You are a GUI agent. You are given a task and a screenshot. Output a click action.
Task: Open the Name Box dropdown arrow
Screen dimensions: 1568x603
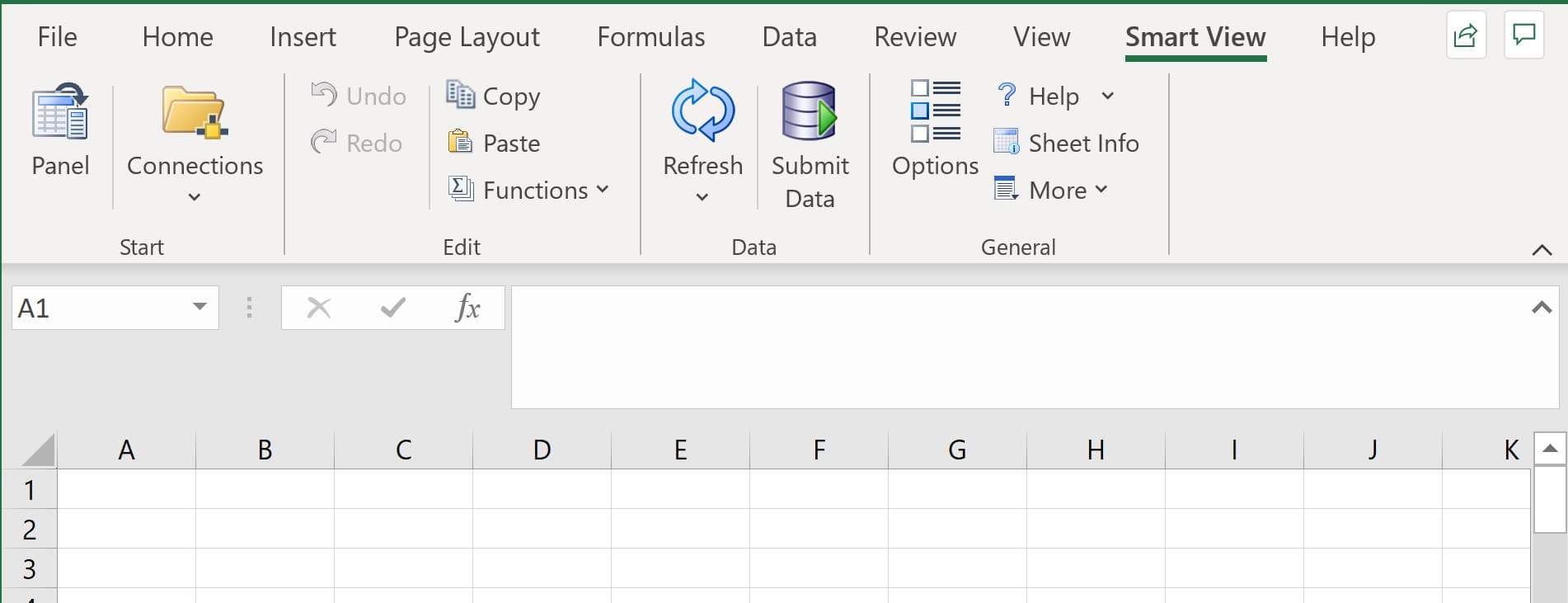(200, 307)
